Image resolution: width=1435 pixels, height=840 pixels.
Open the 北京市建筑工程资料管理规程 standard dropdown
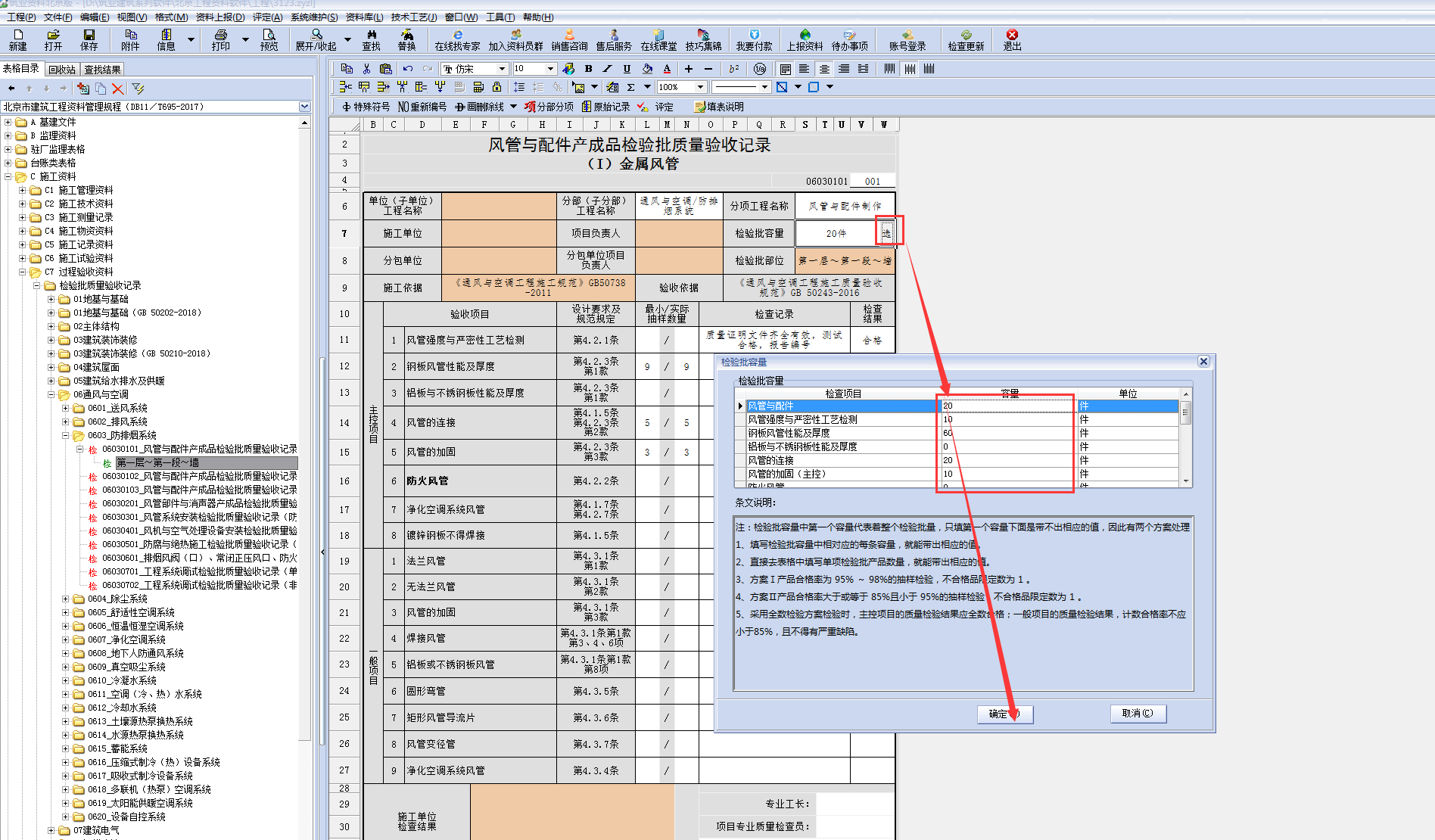click(304, 107)
